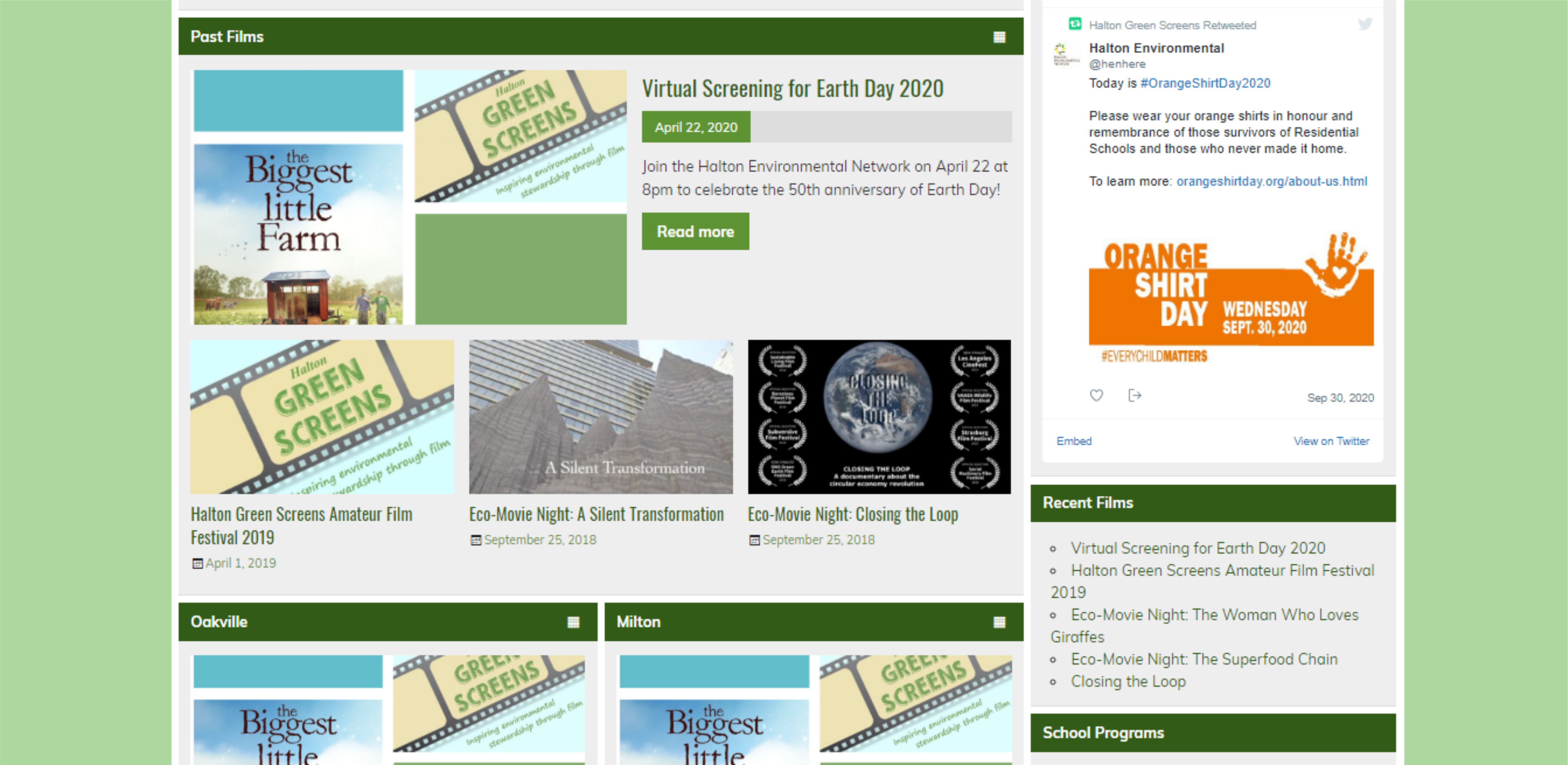Click calendar icon under Closing the Loop title
The height and width of the screenshot is (765, 1568).
tap(755, 540)
